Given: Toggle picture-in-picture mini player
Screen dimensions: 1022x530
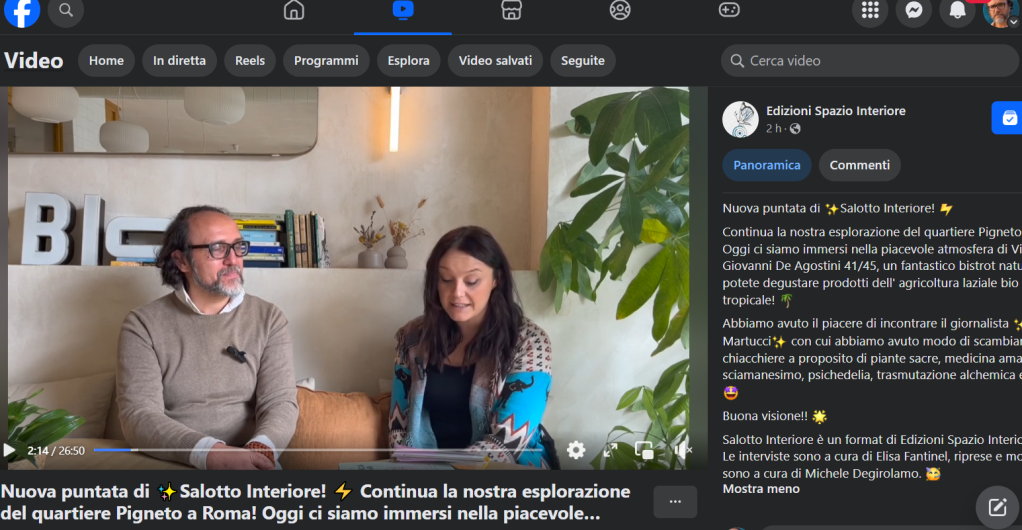Looking at the screenshot, I should pyautogui.click(x=646, y=450).
